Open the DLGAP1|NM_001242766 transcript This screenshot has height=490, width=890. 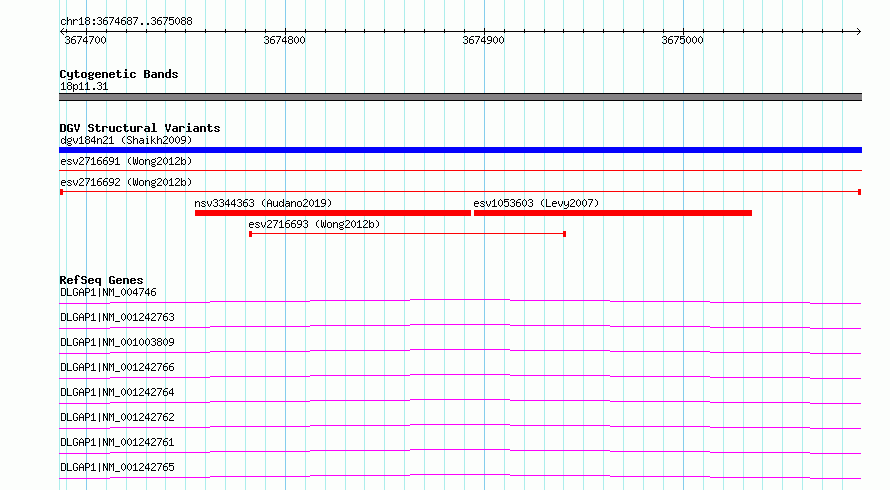(x=117, y=367)
